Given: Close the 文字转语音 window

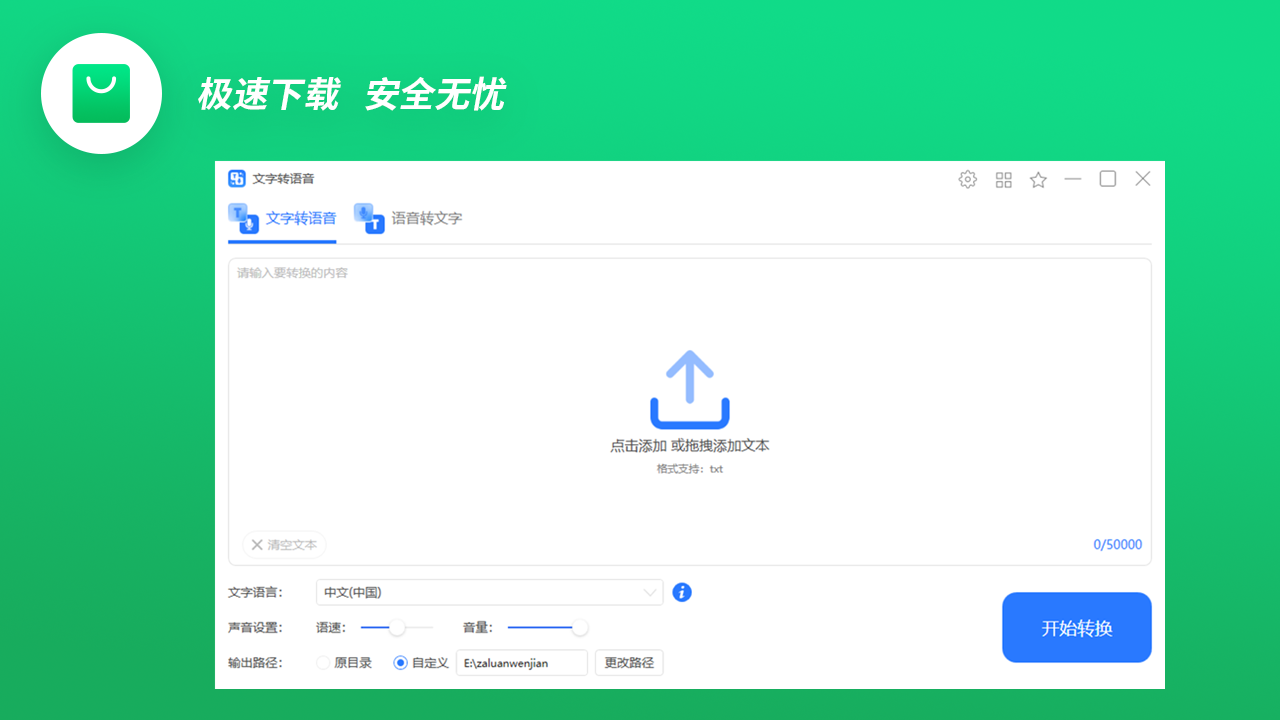Looking at the screenshot, I should coord(1143,179).
